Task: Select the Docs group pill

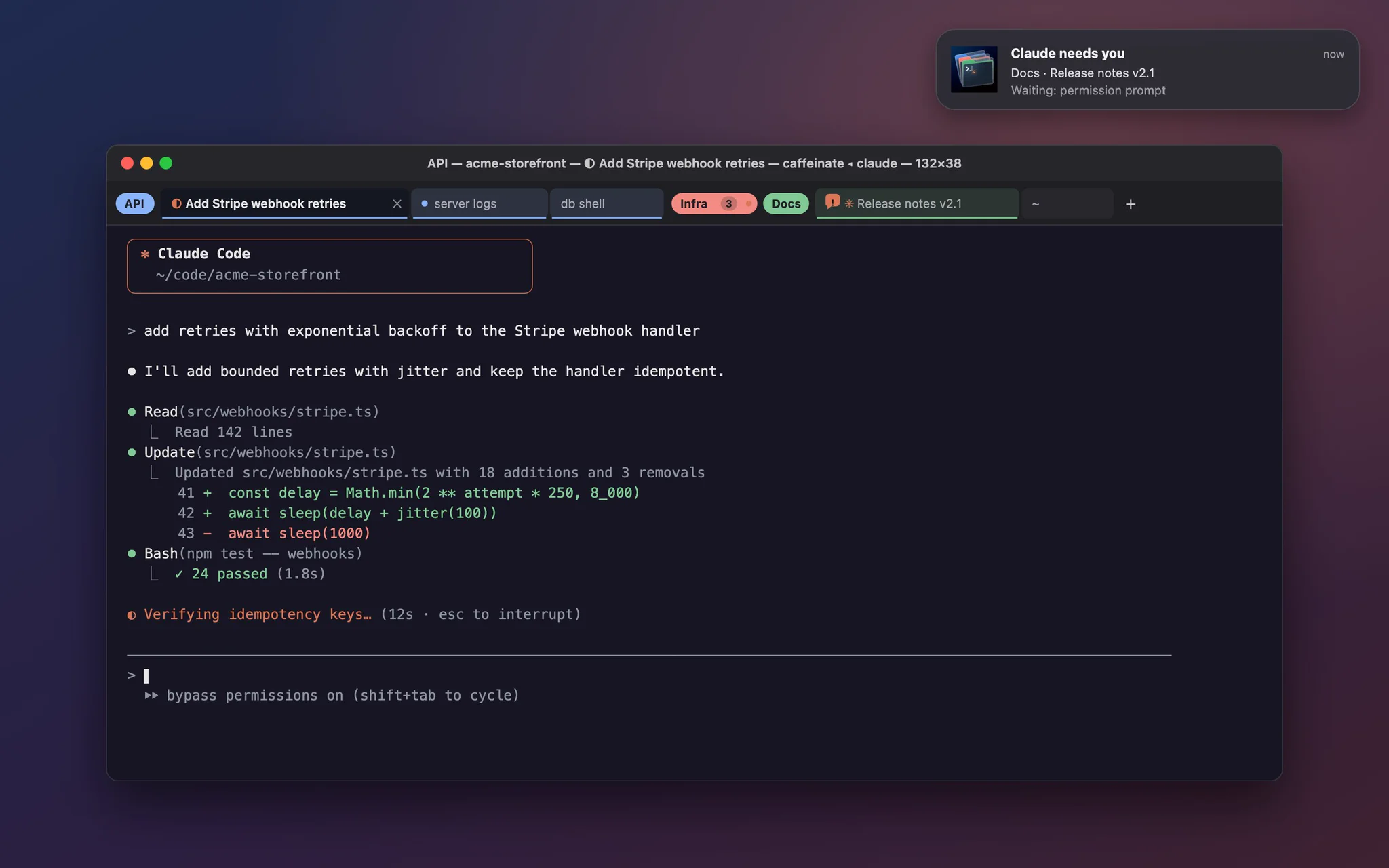Action: click(785, 203)
